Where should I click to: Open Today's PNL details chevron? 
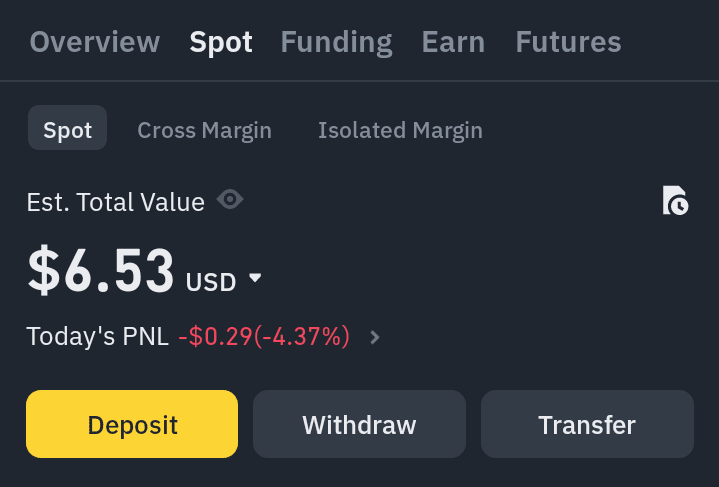point(375,338)
